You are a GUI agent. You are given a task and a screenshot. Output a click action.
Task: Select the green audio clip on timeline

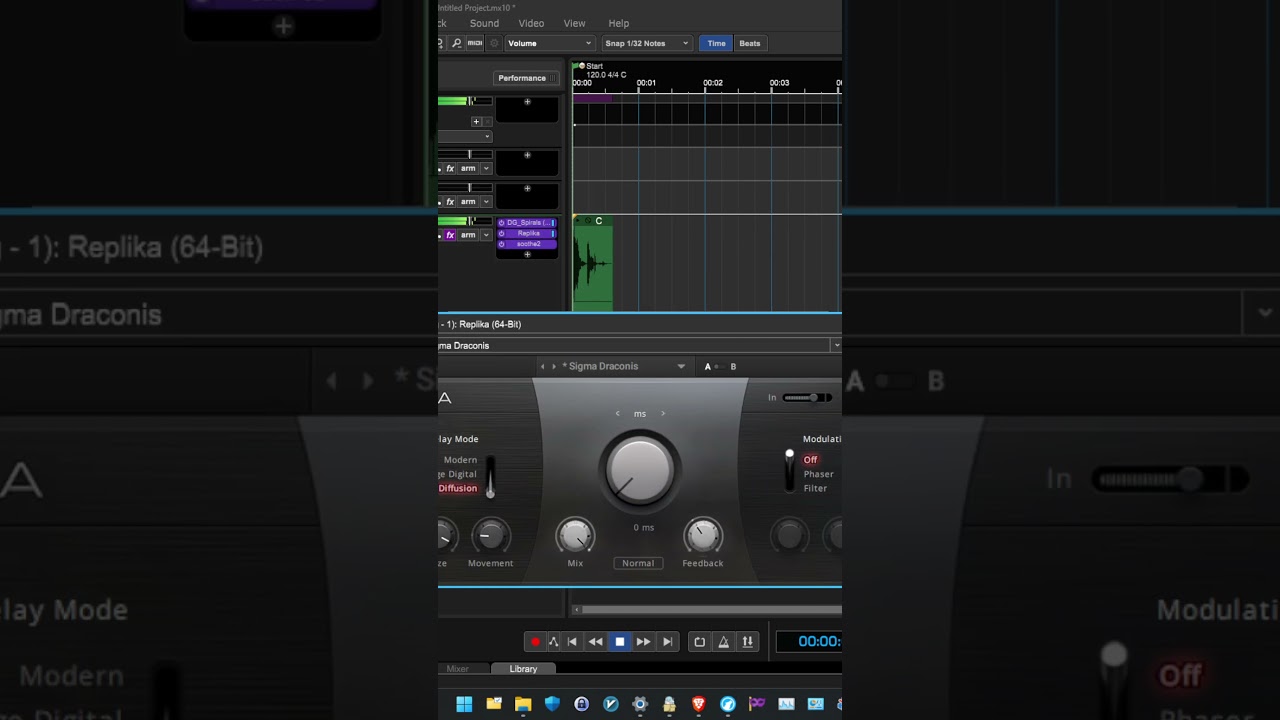(x=592, y=262)
